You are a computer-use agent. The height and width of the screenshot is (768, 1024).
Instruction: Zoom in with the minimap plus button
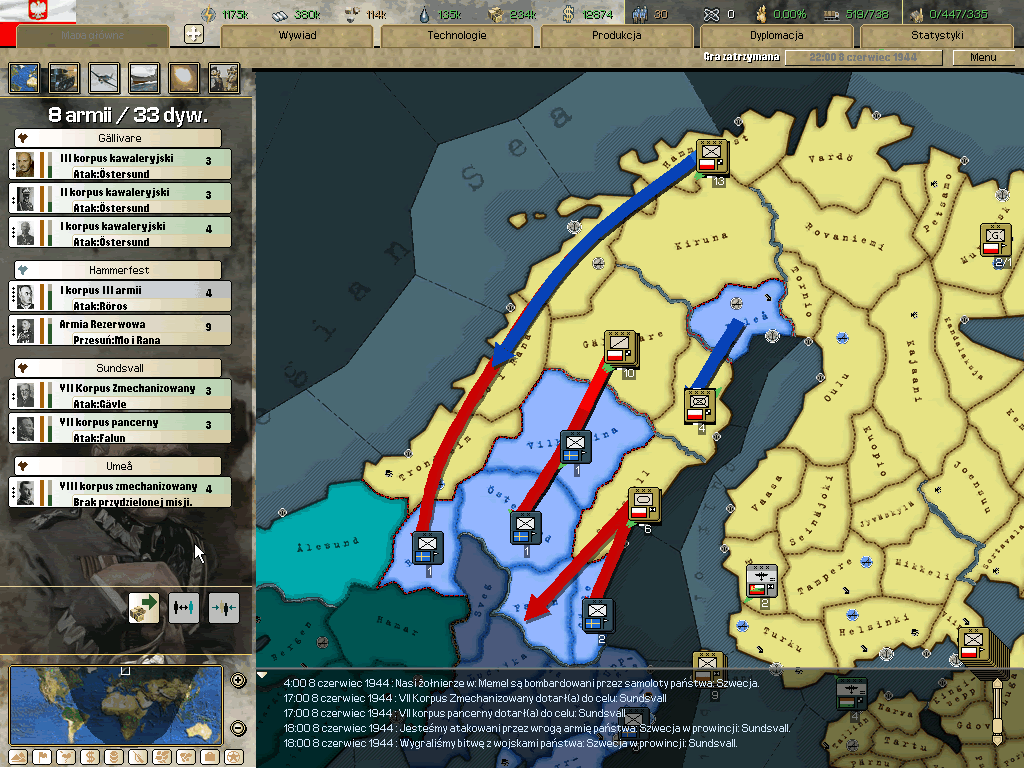[238, 681]
